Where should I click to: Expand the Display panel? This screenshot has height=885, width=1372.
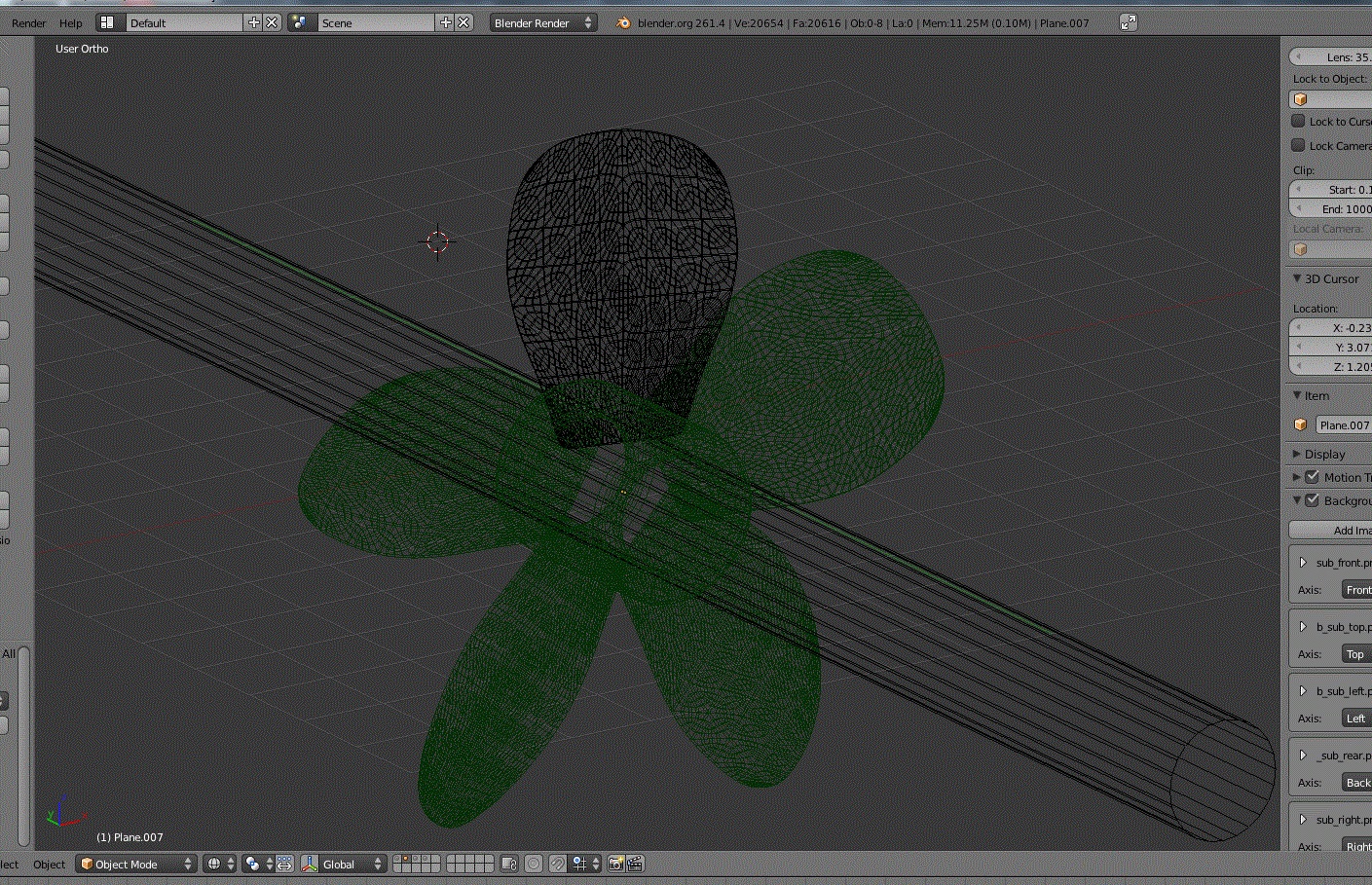click(1297, 454)
